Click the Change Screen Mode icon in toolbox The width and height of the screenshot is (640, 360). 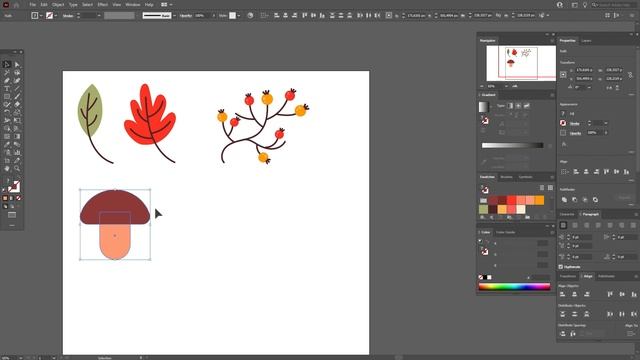[12, 215]
